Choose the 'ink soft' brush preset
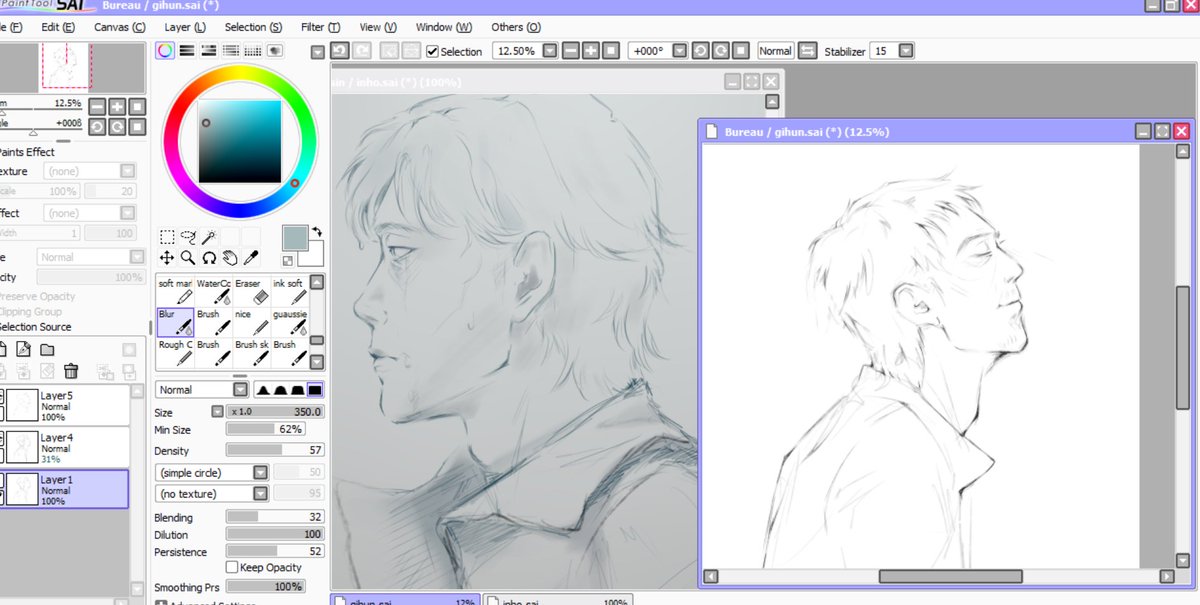 (289, 291)
